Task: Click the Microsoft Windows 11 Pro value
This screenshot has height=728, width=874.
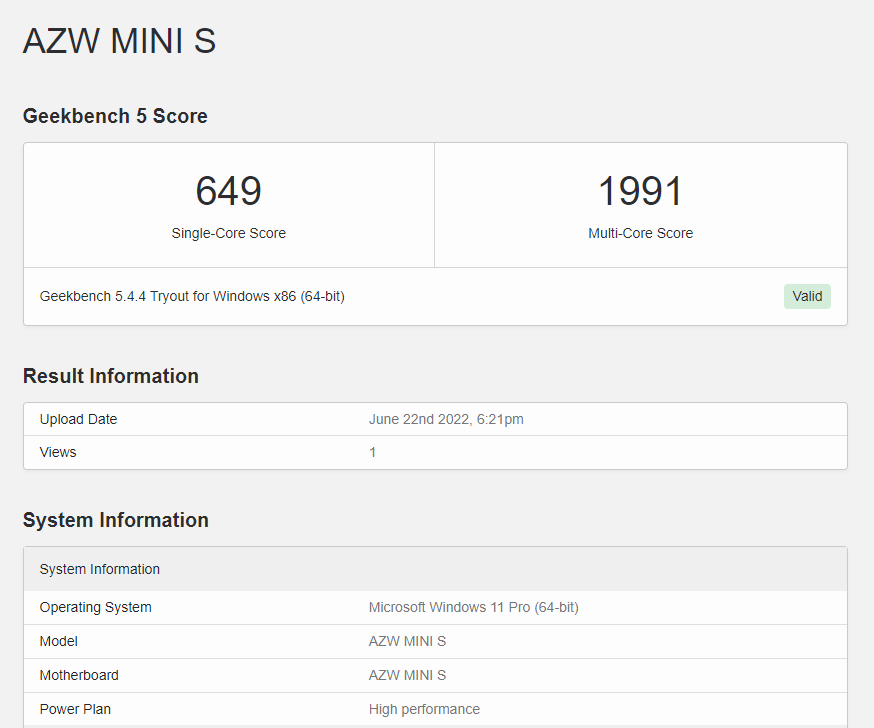Action: coord(473,607)
